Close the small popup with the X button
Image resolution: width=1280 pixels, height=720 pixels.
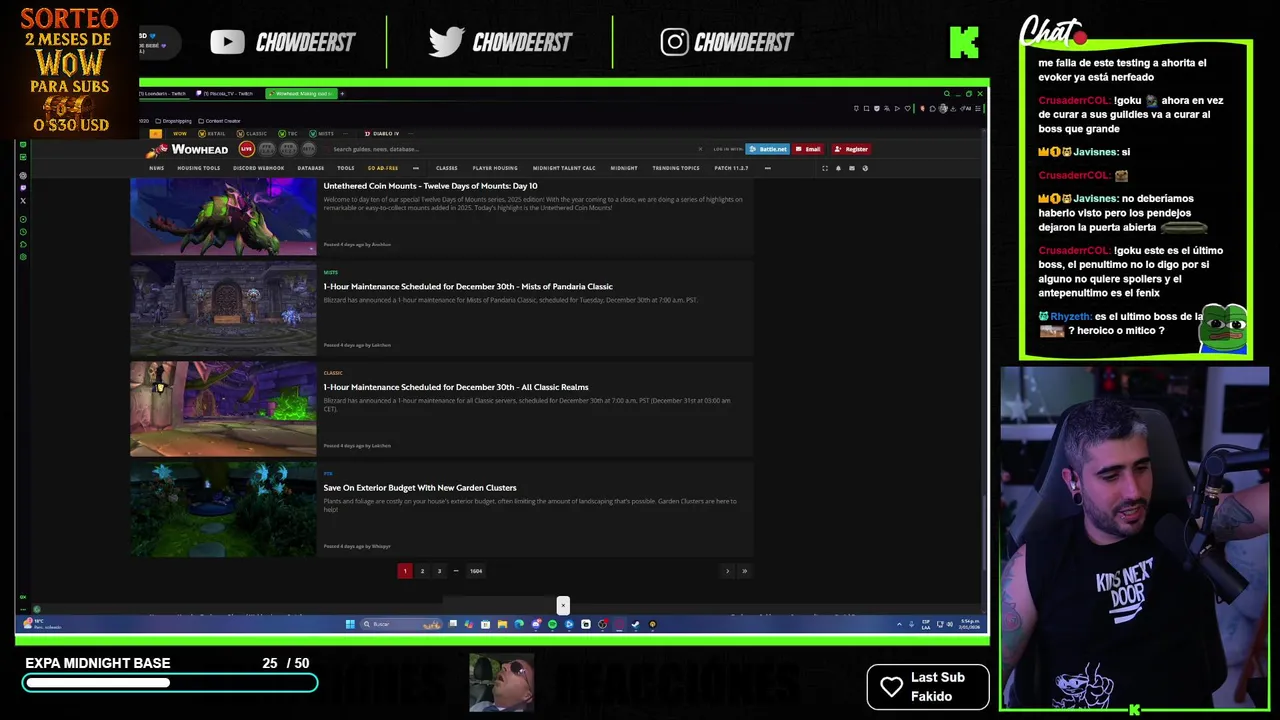pos(563,605)
